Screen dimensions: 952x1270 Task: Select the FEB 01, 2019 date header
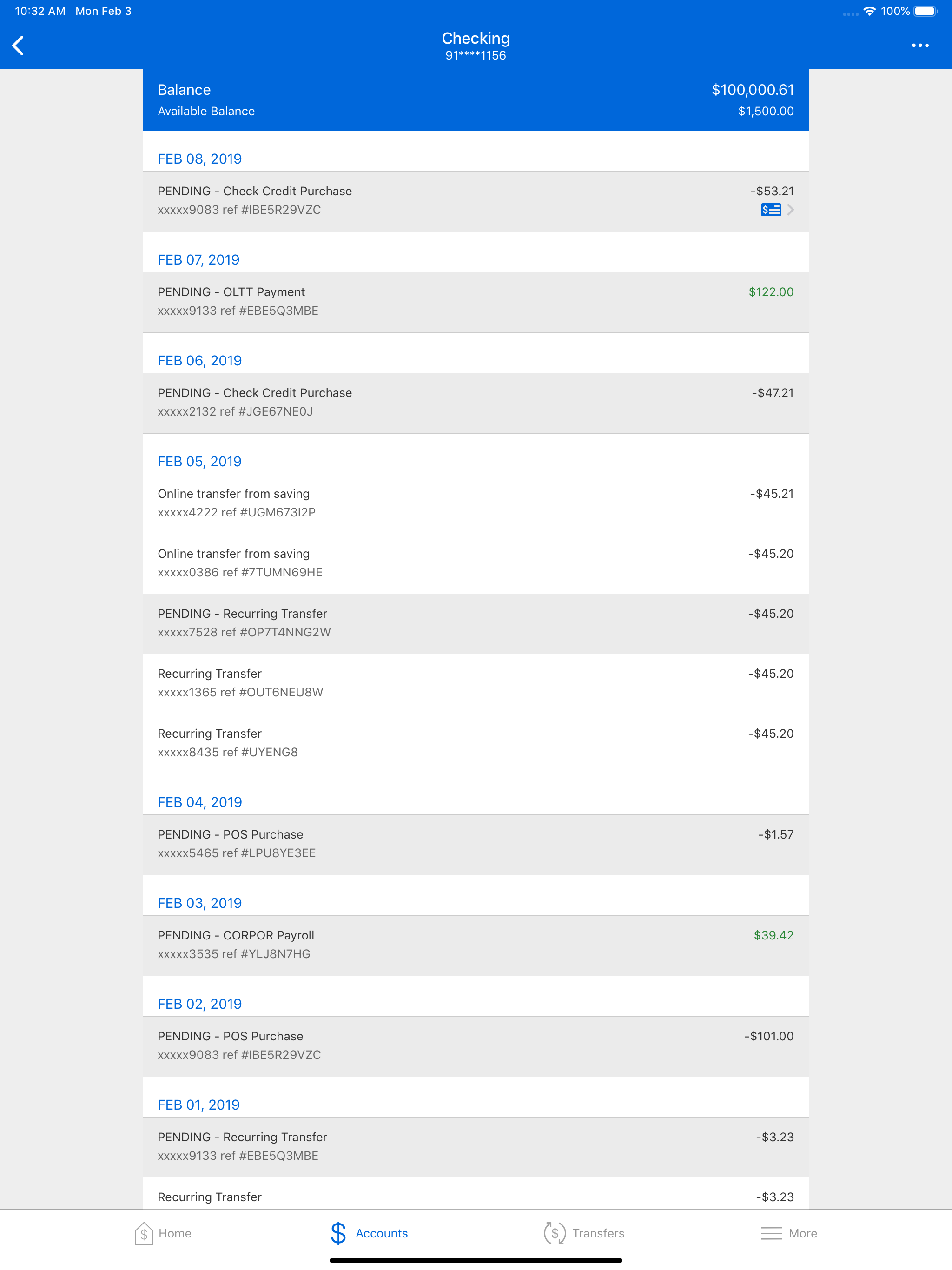point(198,1105)
